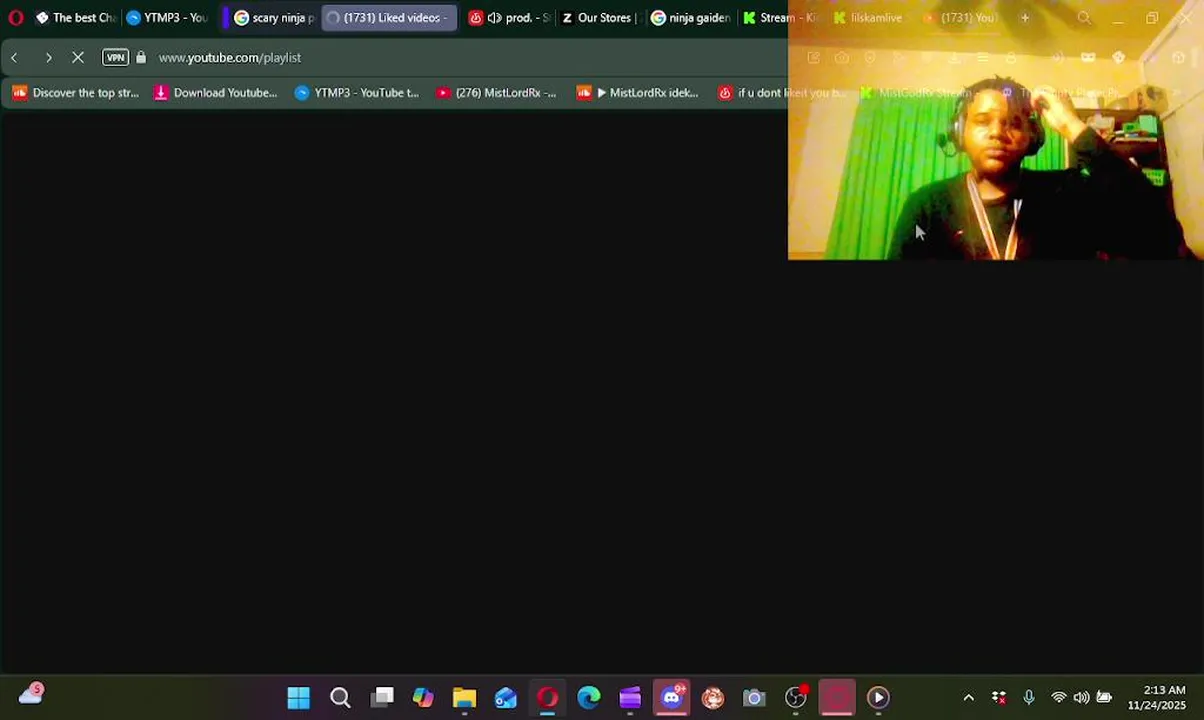Switch to 'Our Stores' tab
The image size is (1204, 720).
tap(599, 18)
